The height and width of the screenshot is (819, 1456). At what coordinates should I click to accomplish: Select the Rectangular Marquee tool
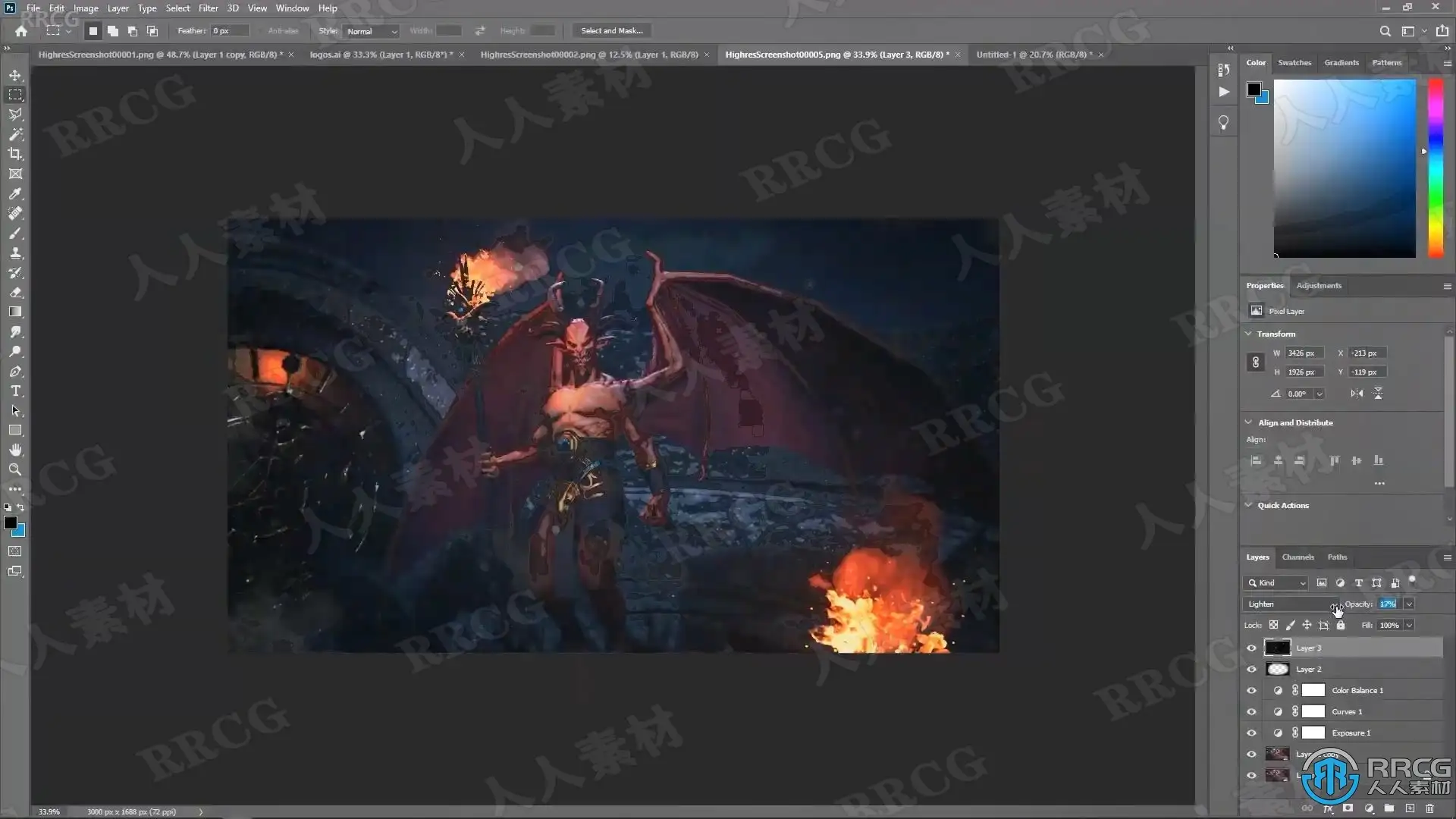15,95
